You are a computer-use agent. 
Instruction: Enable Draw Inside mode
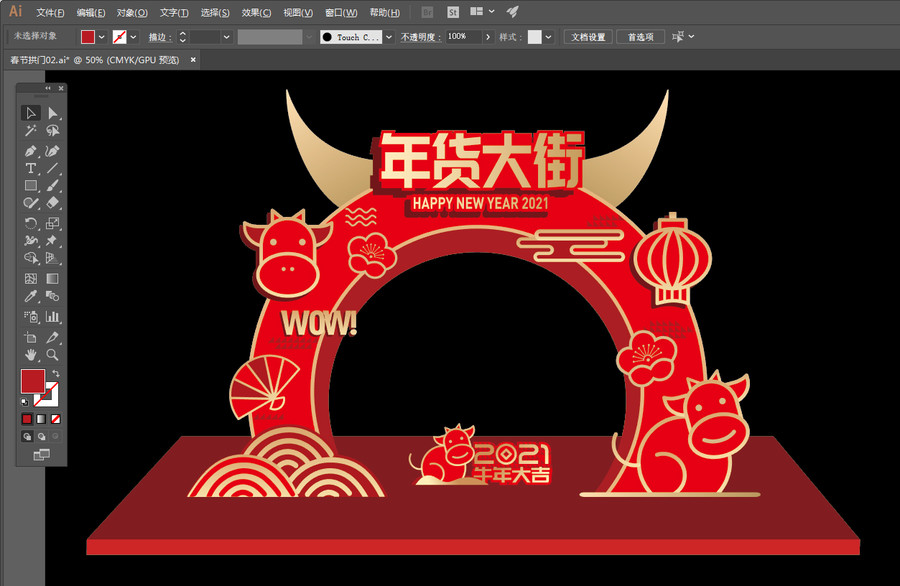pos(56,436)
